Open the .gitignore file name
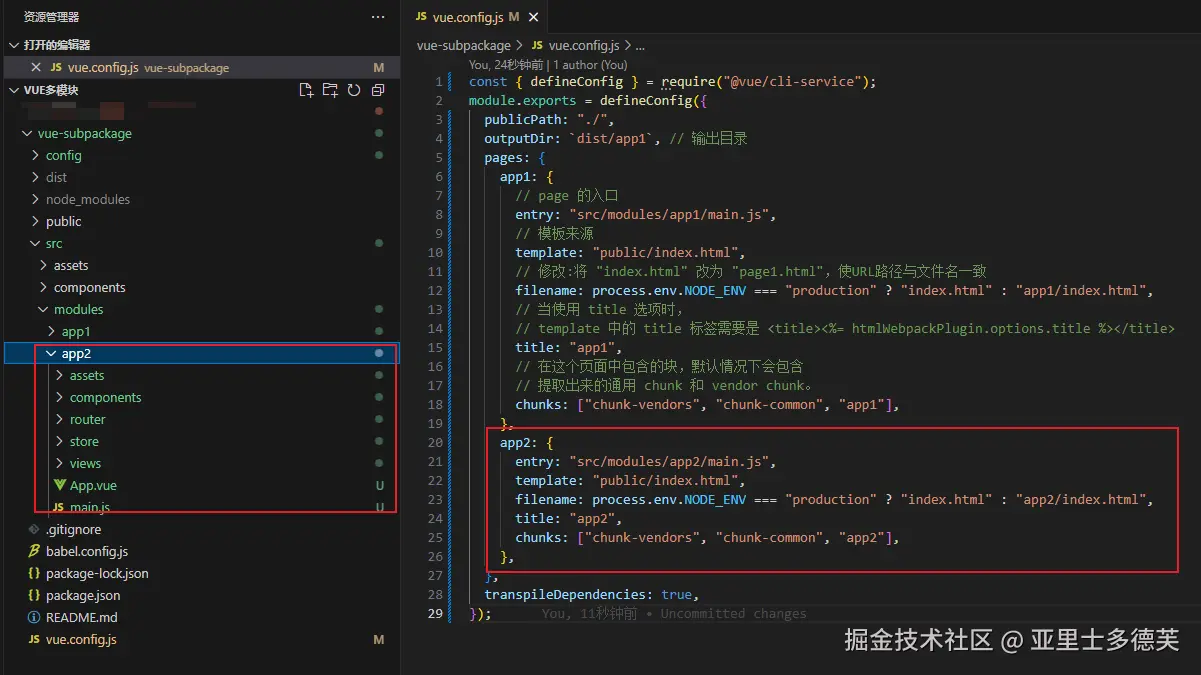1201x675 pixels. 73,529
